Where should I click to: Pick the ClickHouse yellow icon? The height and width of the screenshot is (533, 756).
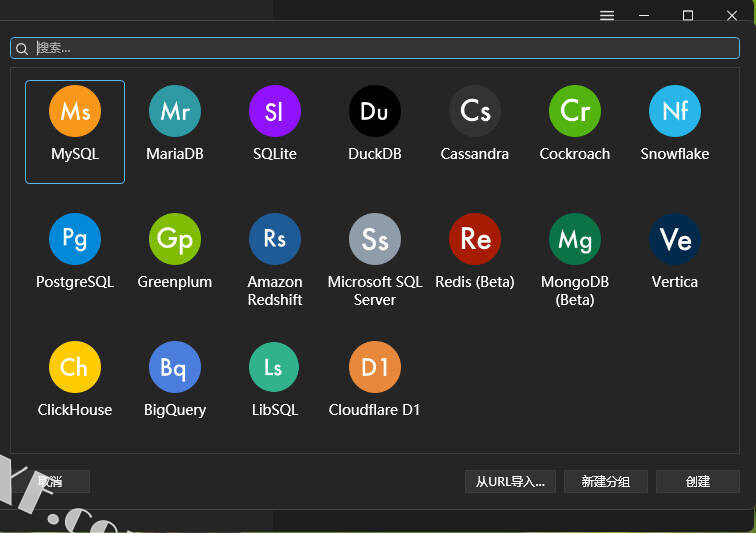click(75, 367)
